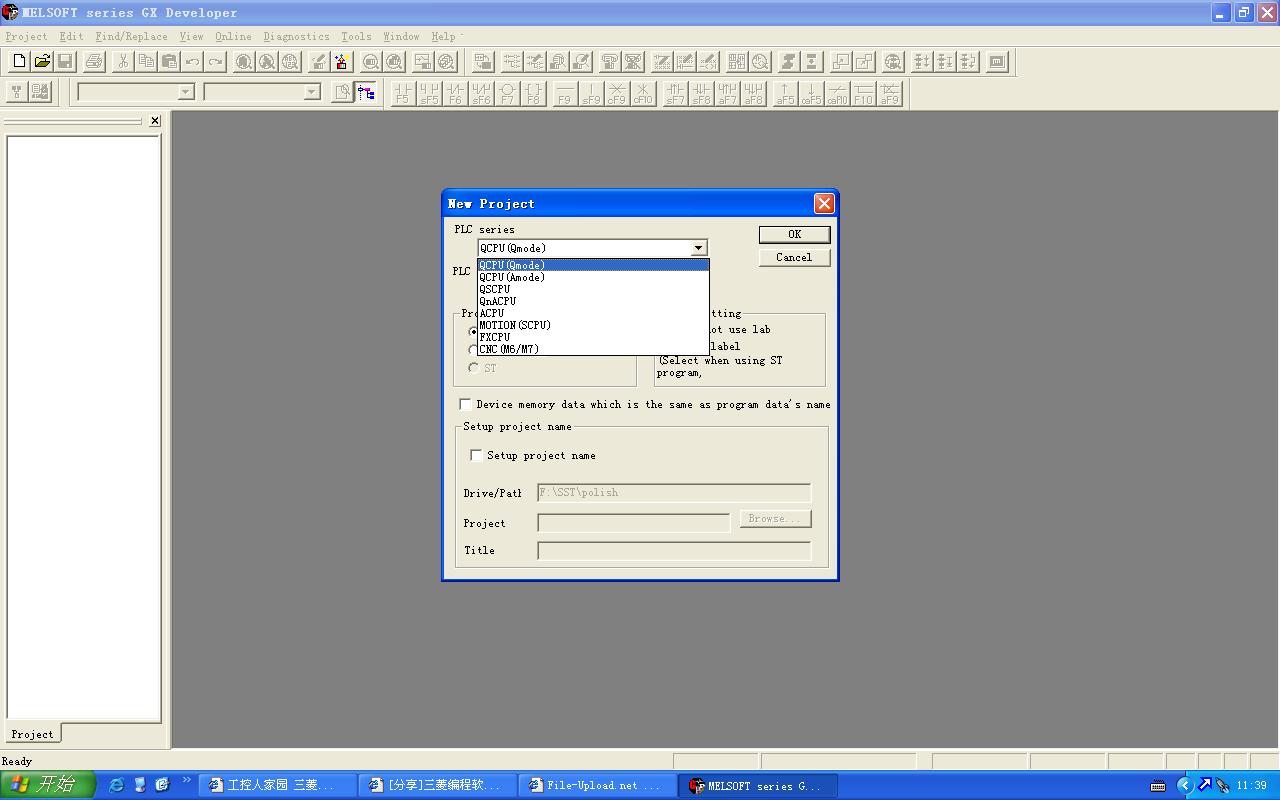Click the Start button on the taskbar
Screen dimensions: 1280x800
(x=47, y=785)
